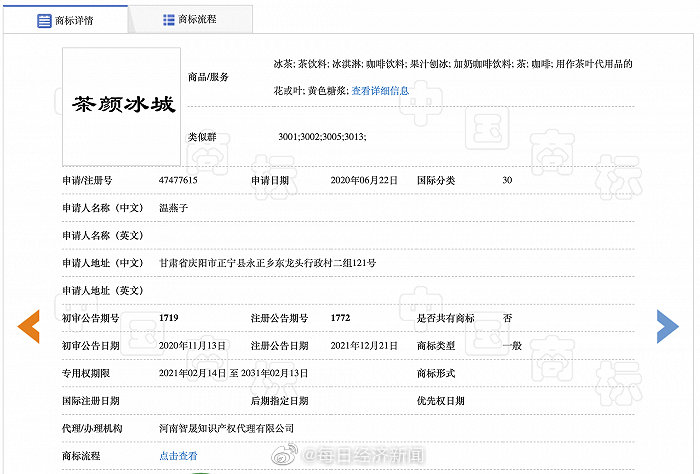Select the 专用权期限 label
The image size is (700, 474).
click(x=86, y=373)
